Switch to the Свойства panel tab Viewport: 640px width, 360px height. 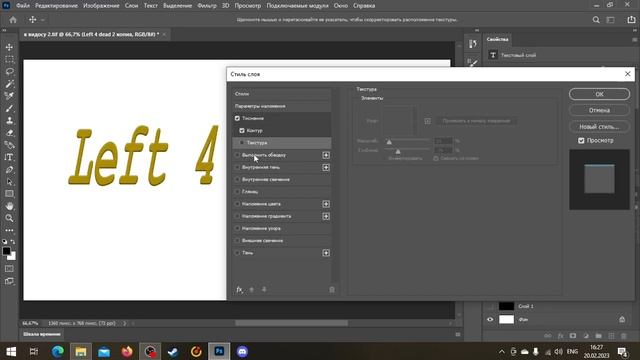(497, 39)
